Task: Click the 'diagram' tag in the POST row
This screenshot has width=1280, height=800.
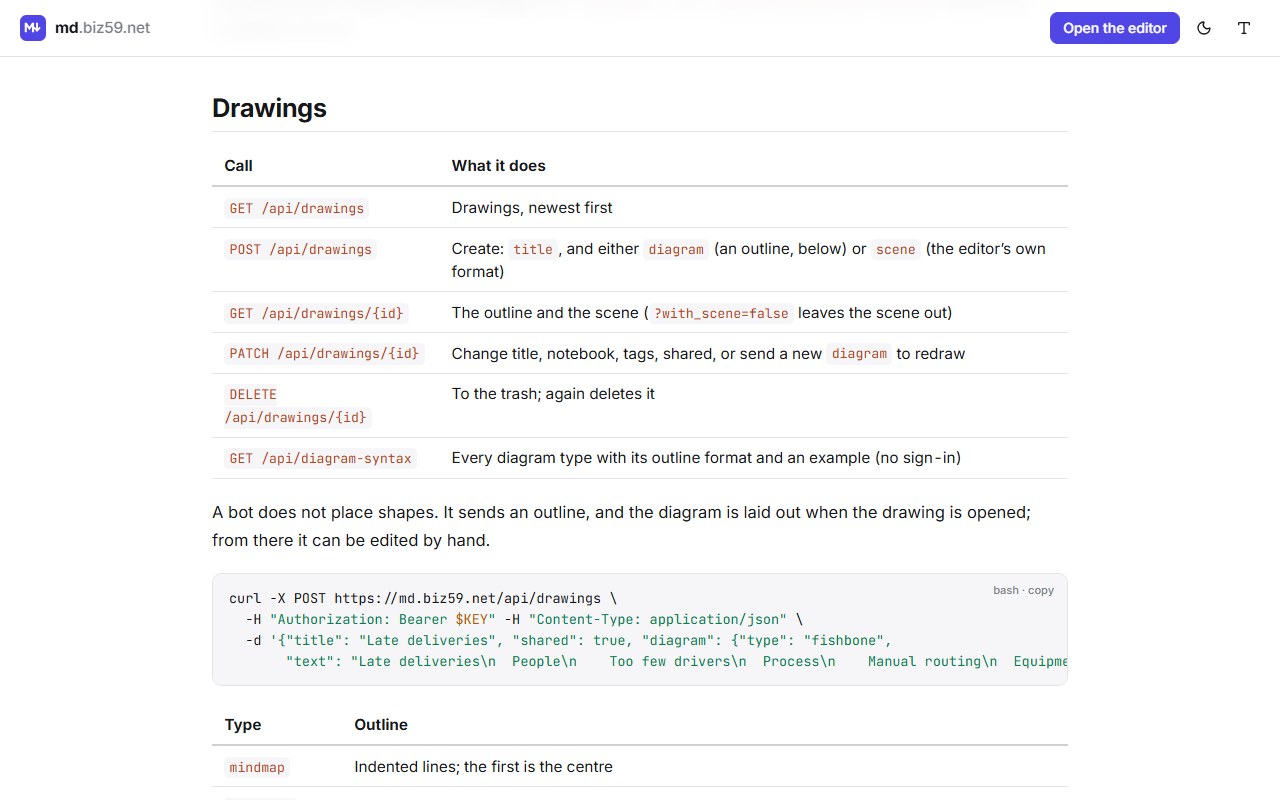Action: coord(676,249)
